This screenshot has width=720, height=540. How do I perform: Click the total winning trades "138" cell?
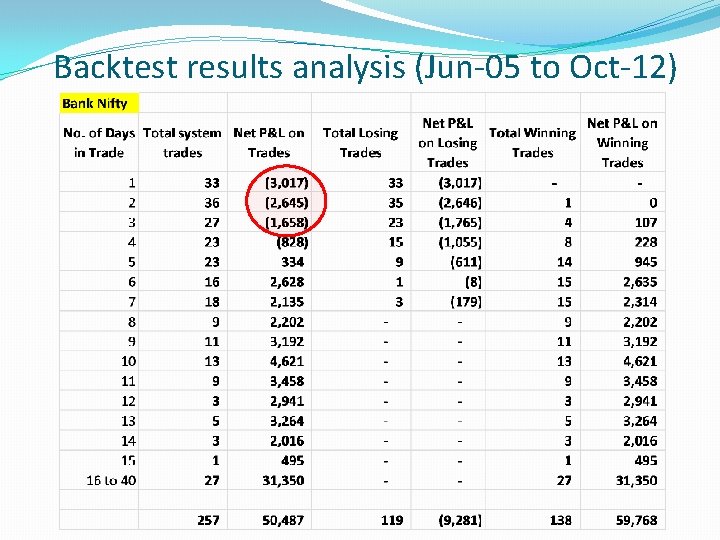click(561, 520)
